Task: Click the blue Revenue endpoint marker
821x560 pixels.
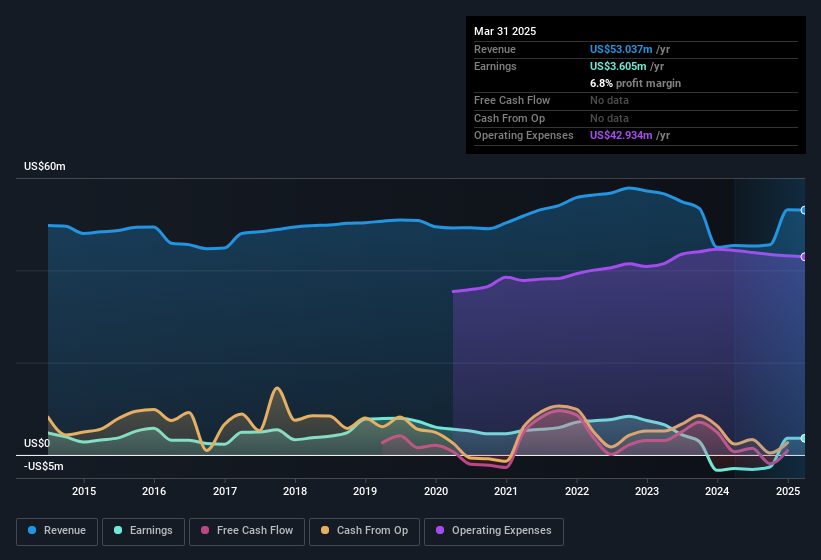Action: click(803, 210)
